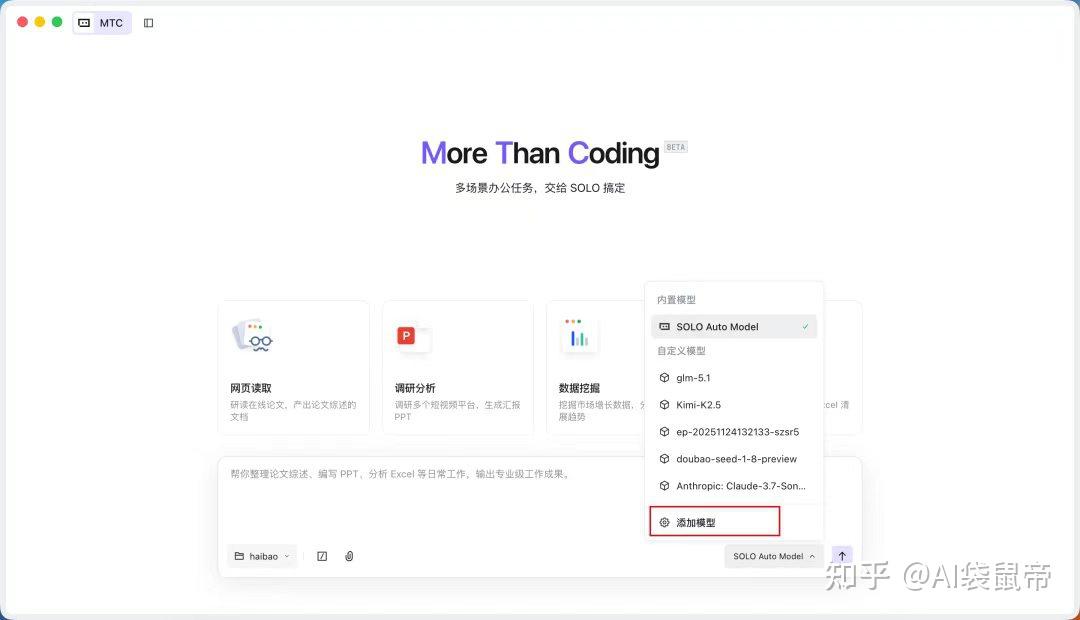Image resolution: width=1080 pixels, height=620 pixels.
Task: Select ep-20251124132133-szsr5 model
Action: (734, 431)
